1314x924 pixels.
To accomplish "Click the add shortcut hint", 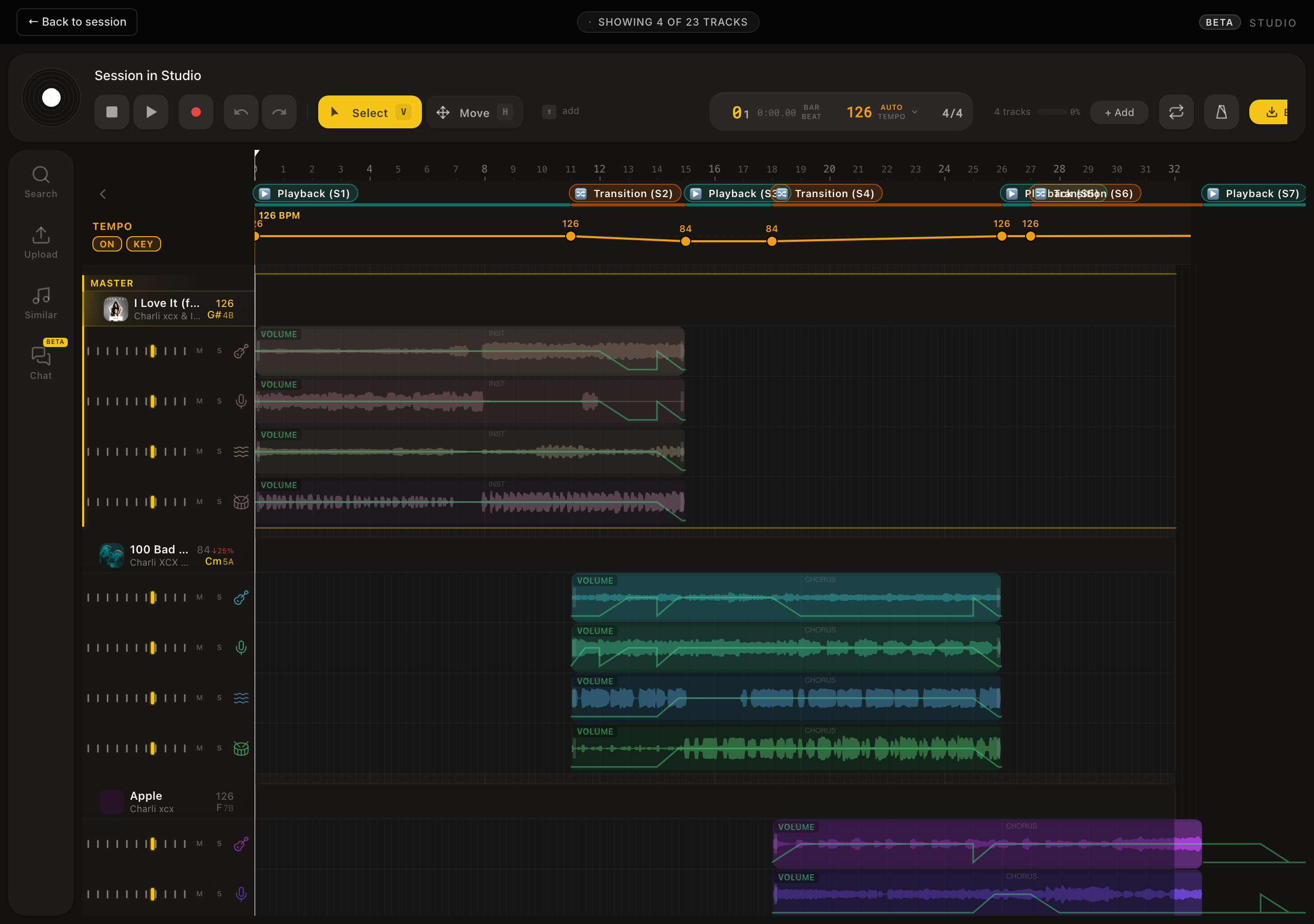I will 561,111.
